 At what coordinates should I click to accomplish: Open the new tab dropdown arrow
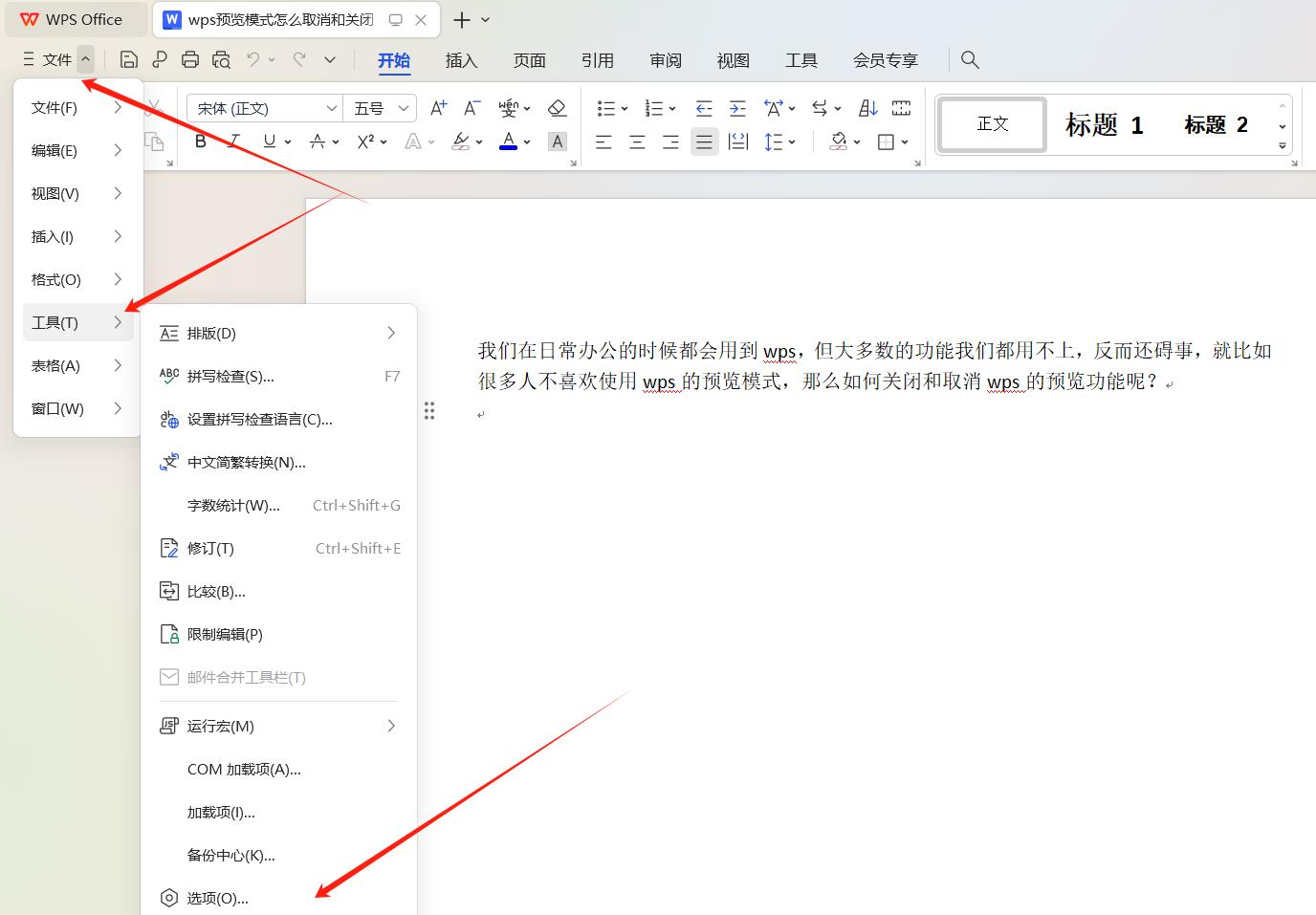[486, 19]
